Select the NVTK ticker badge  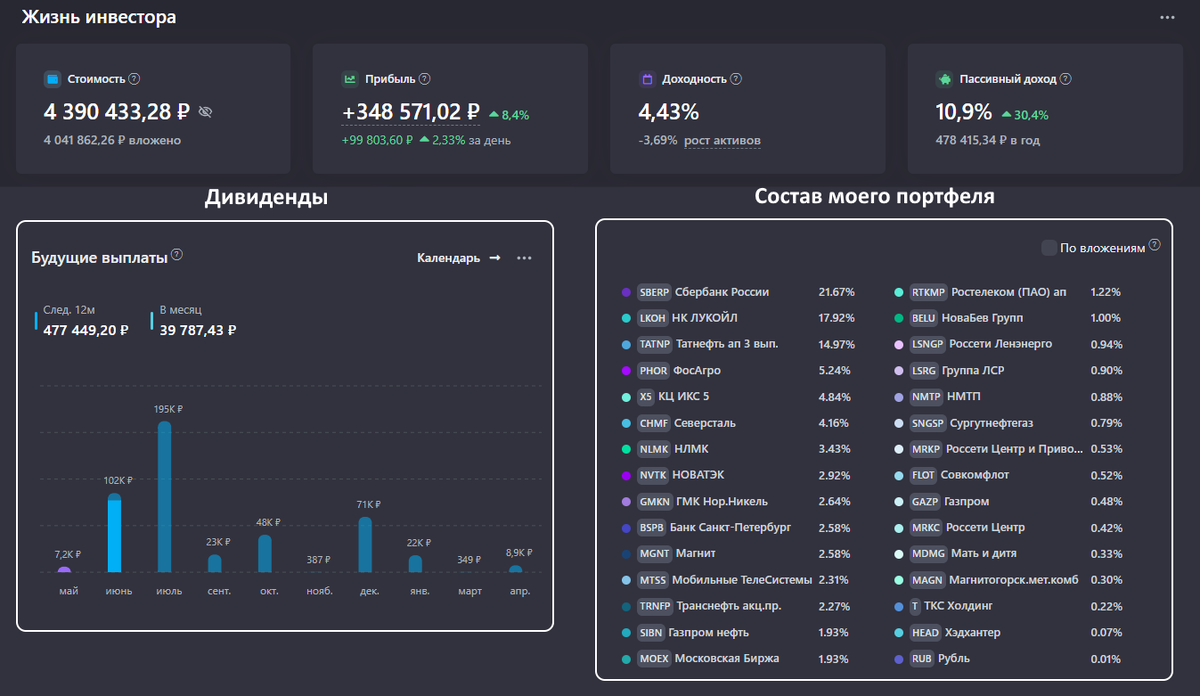pos(653,475)
